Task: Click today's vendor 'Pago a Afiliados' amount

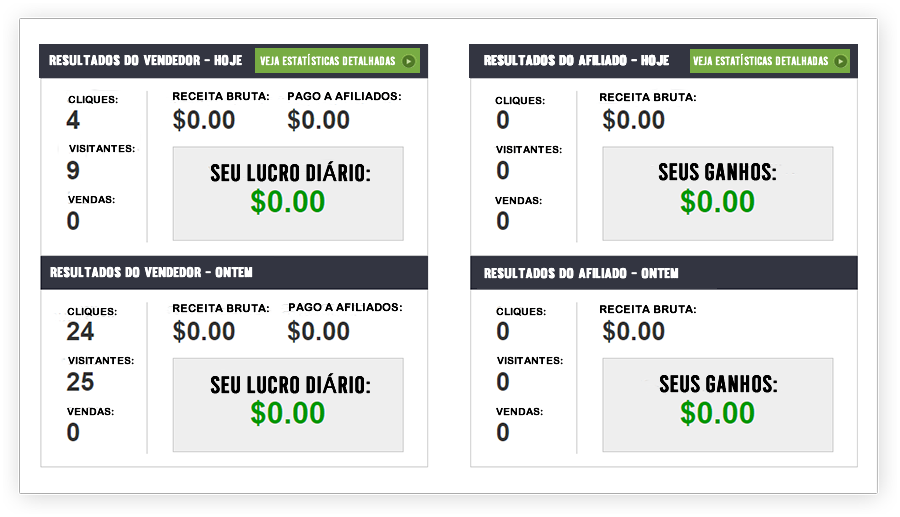Action: [318, 121]
